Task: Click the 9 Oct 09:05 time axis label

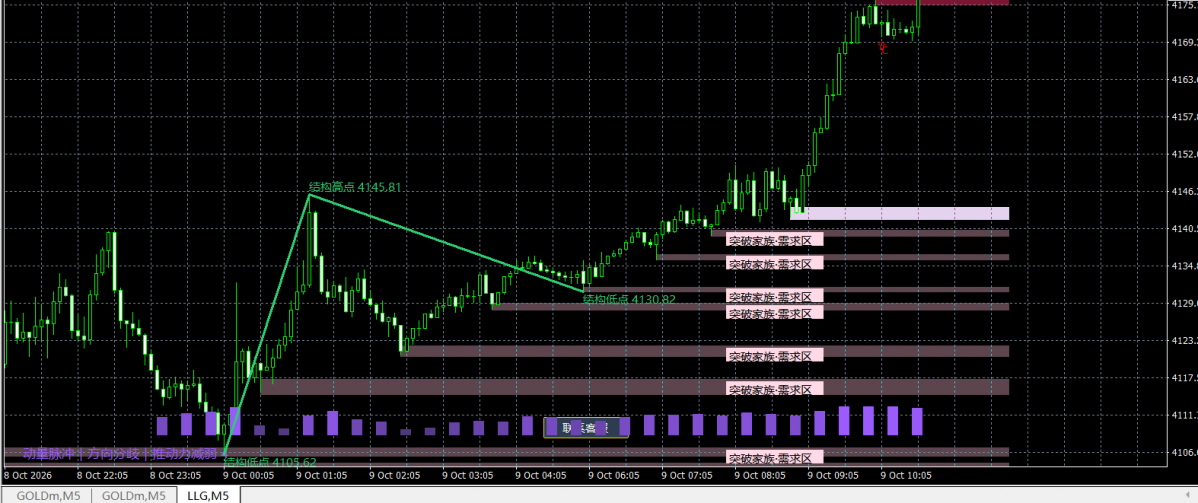Action: pyautogui.click(x=834, y=475)
